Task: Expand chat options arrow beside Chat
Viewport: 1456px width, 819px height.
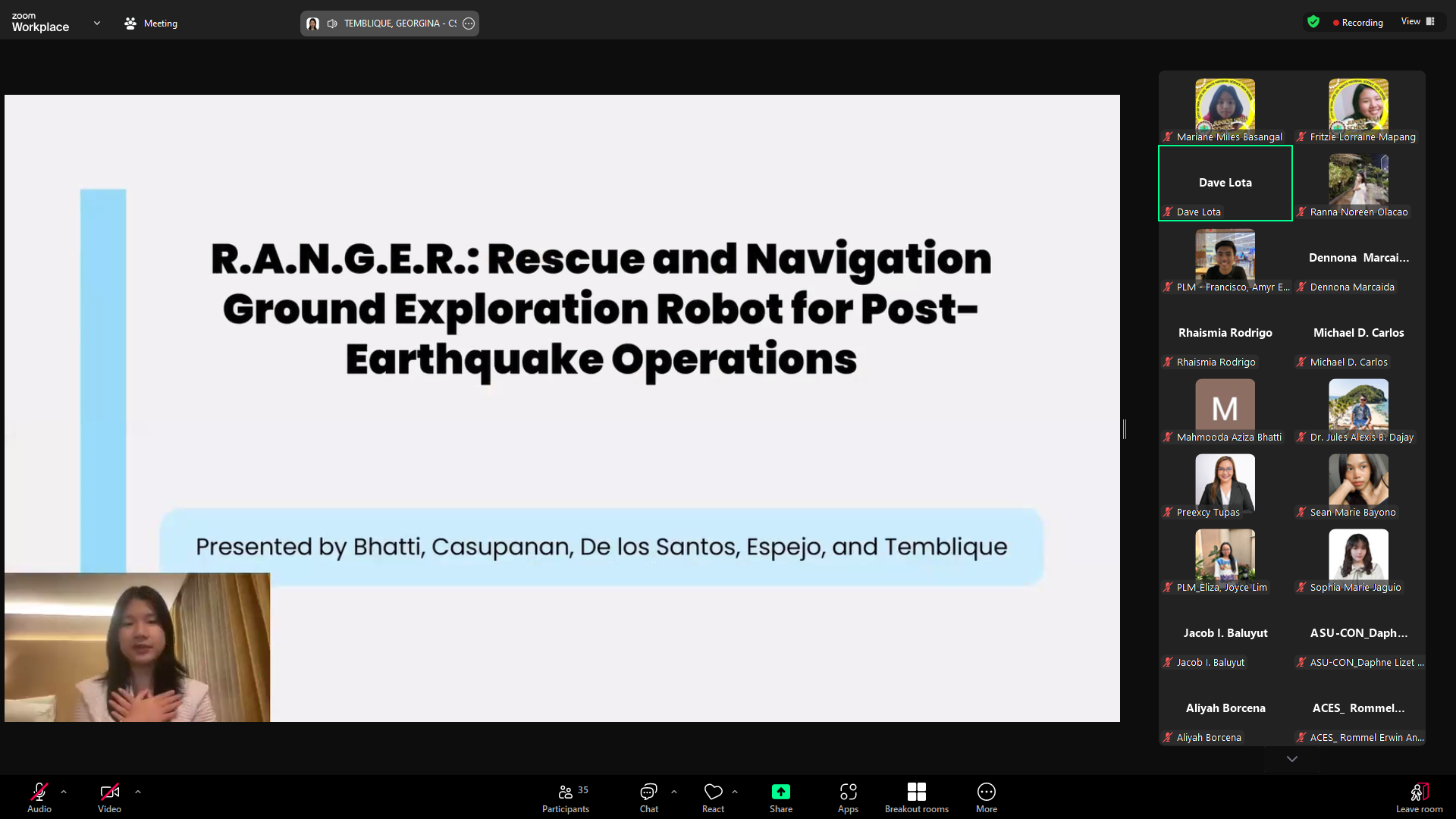Action: pos(674,792)
